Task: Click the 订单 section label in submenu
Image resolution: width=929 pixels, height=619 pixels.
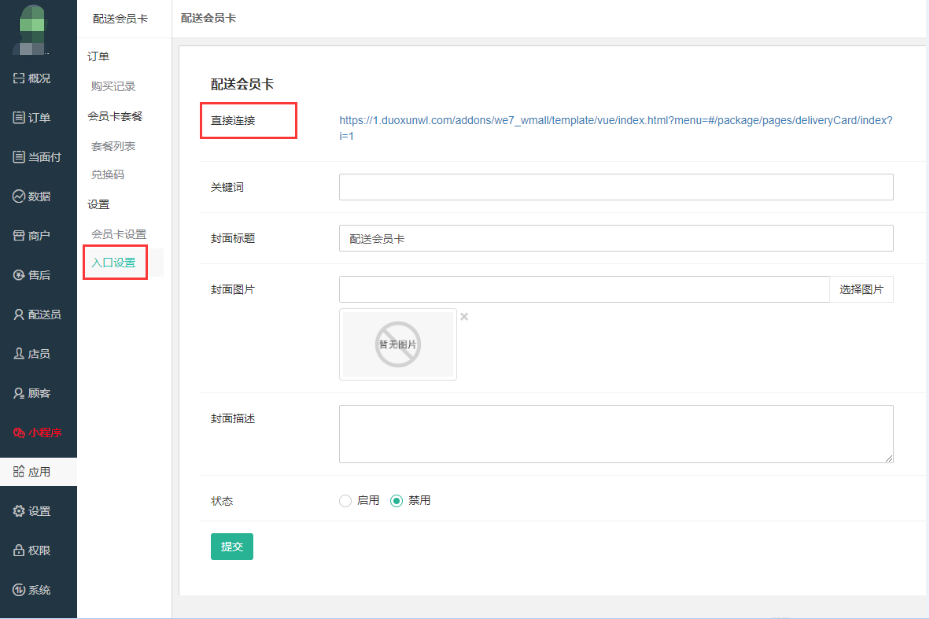Action: pos(98,56)
